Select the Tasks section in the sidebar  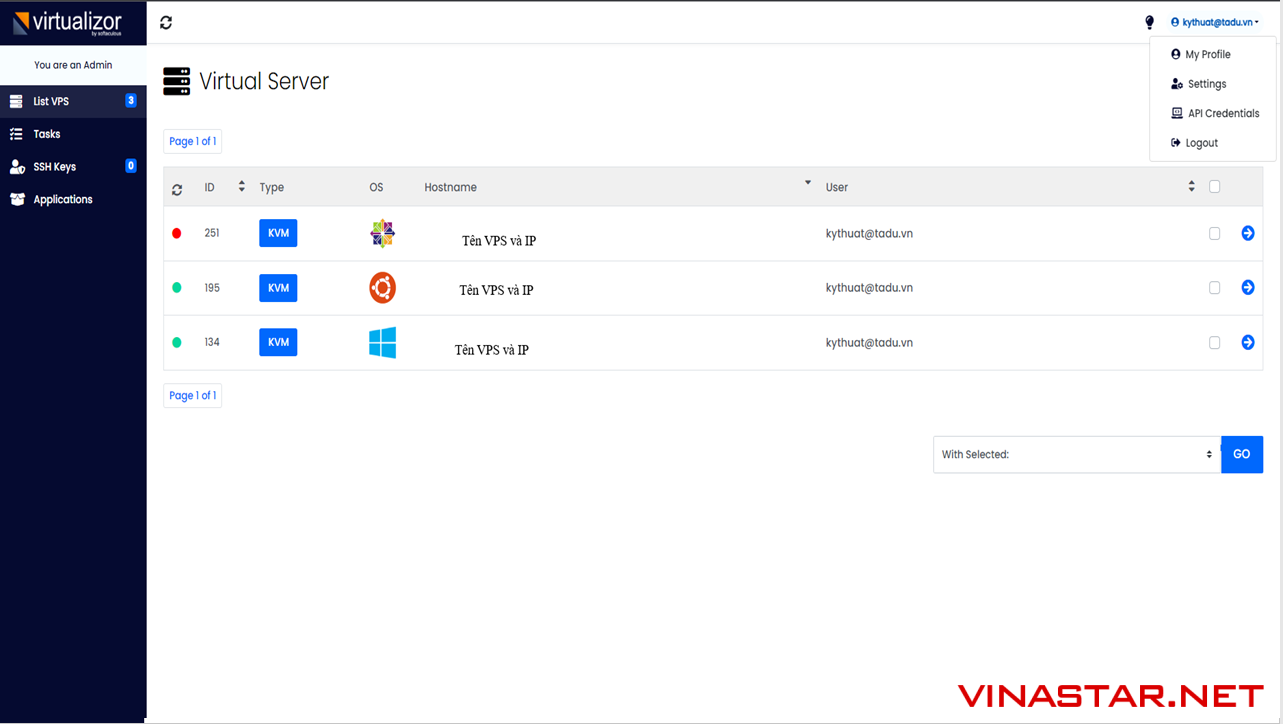coord(46,133)
